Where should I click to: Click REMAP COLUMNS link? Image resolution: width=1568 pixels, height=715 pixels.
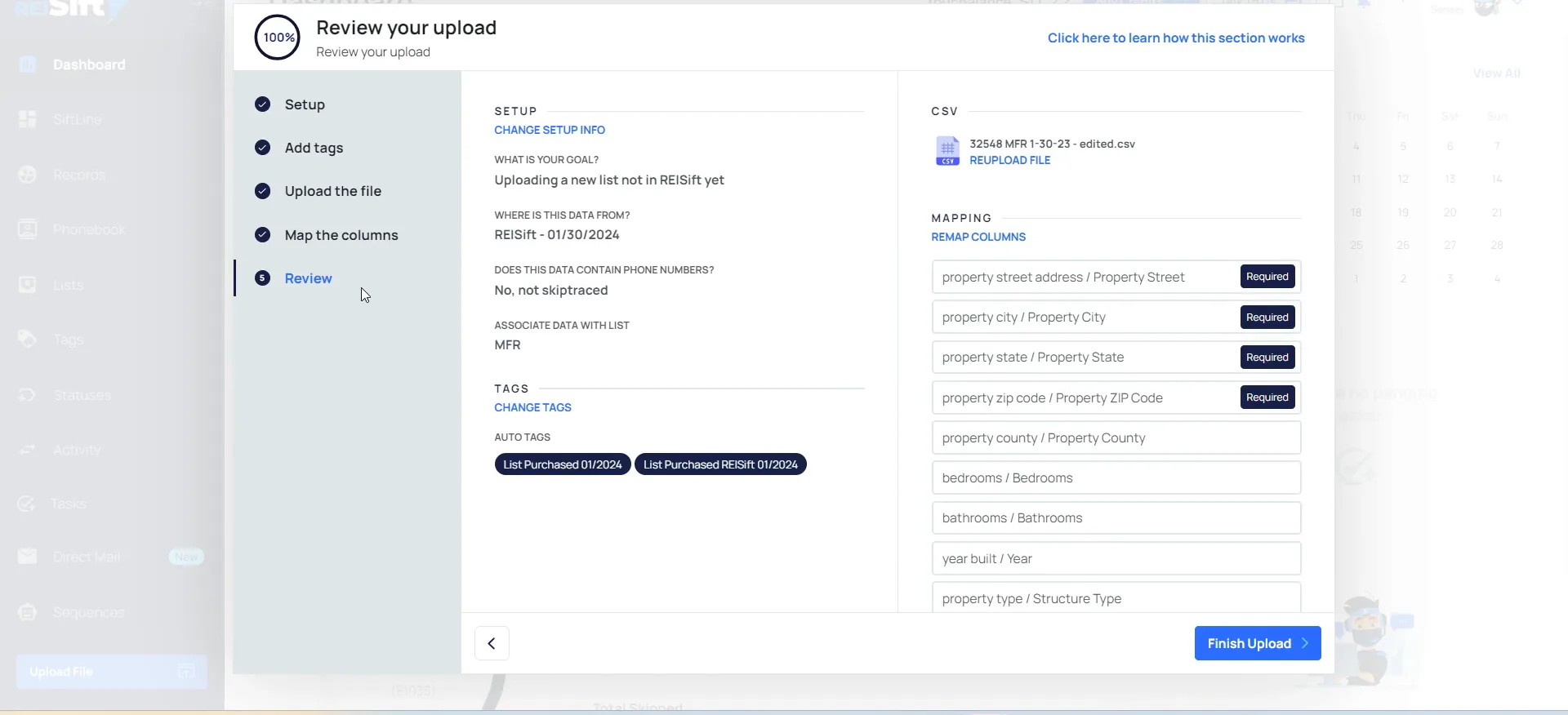click(978, 237)
